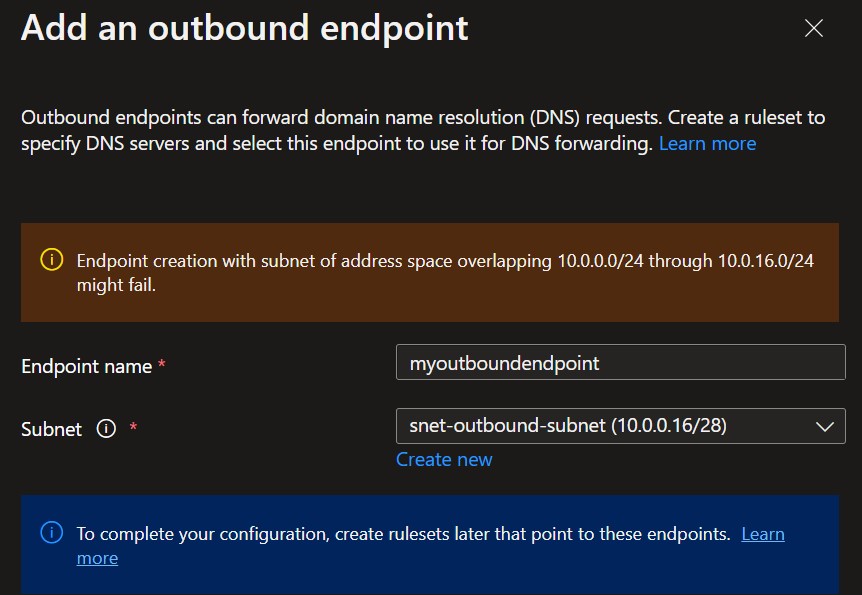Edit the myoutboundendpoint name value
862x595 pixels.
(x=620, y=362)
